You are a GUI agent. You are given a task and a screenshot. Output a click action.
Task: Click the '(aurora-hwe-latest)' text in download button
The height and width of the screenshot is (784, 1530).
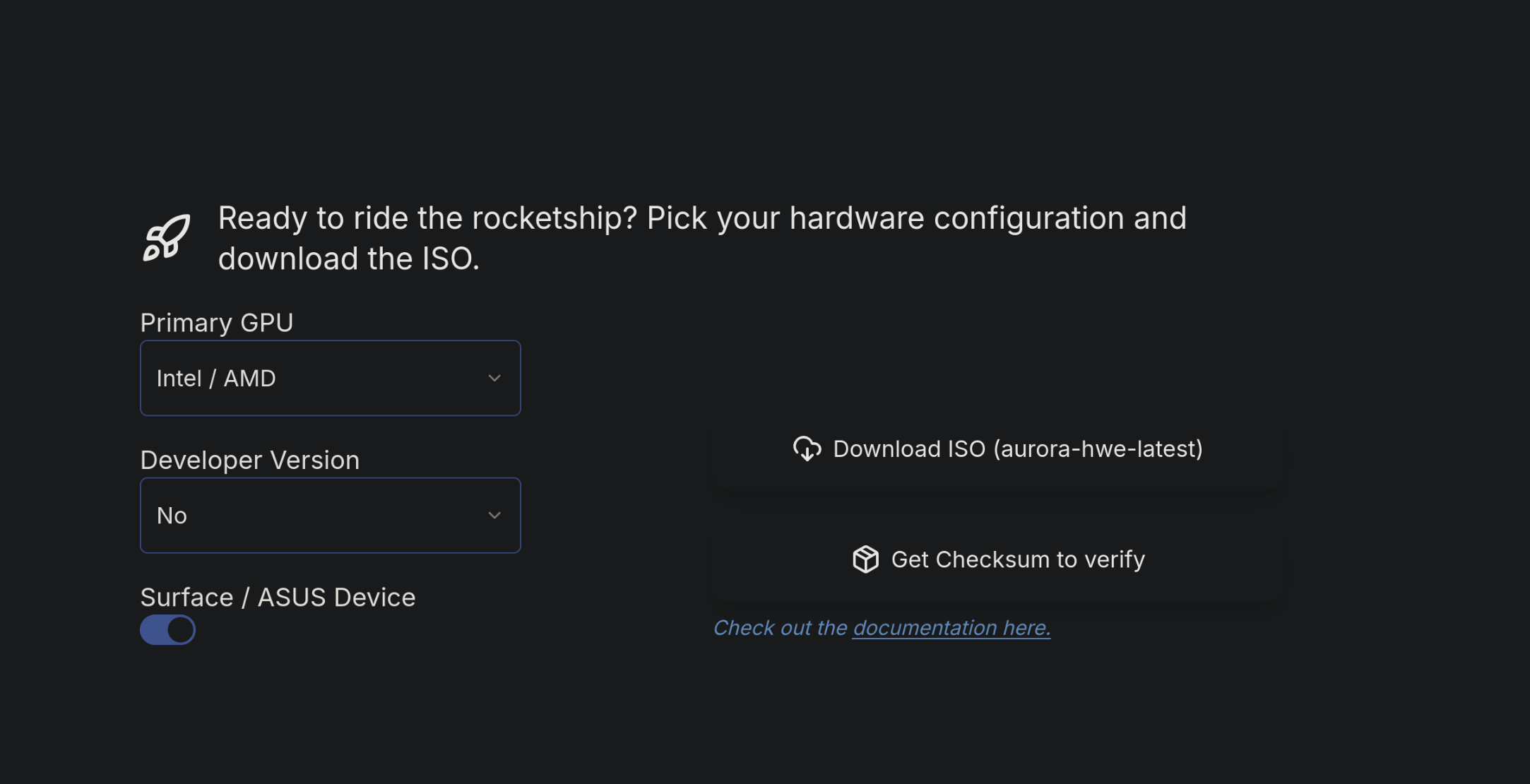[x=1098, y=449]
